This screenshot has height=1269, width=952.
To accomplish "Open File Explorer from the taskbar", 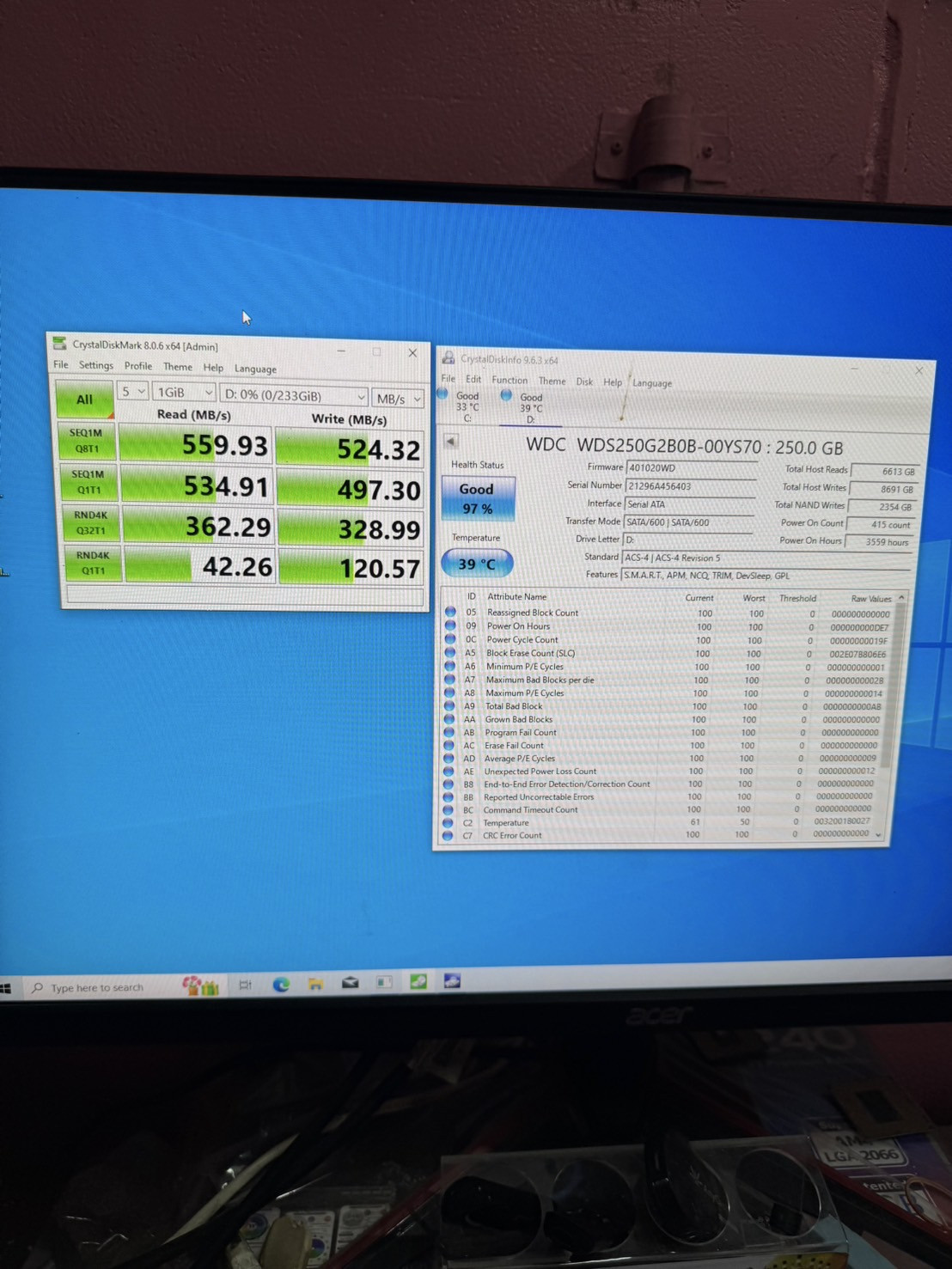I will click(315, 984).
